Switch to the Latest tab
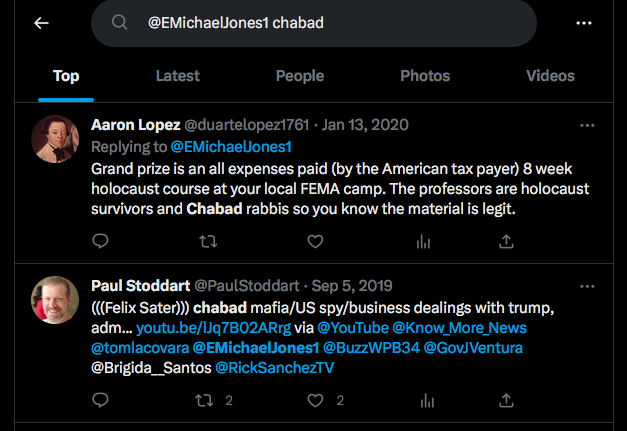This screenshot has width=627, height=431. click(178, 76)
